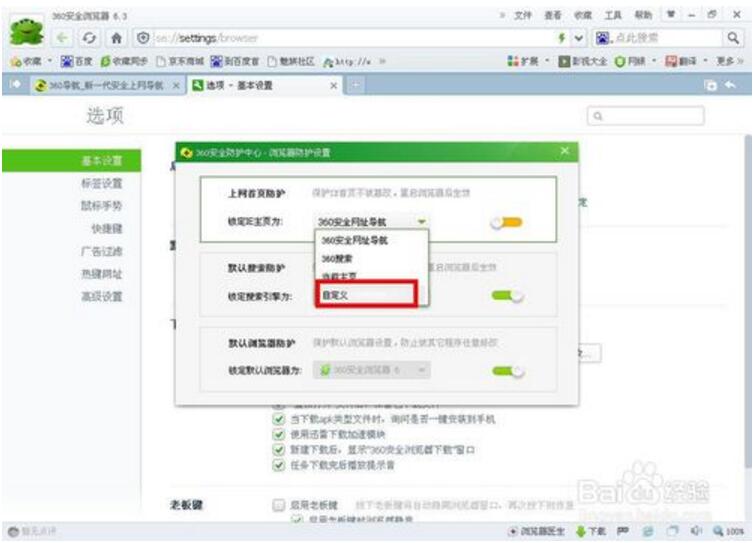
Task: Click the 收藏同步 bookmark sync item
Action: click(124, 61)
